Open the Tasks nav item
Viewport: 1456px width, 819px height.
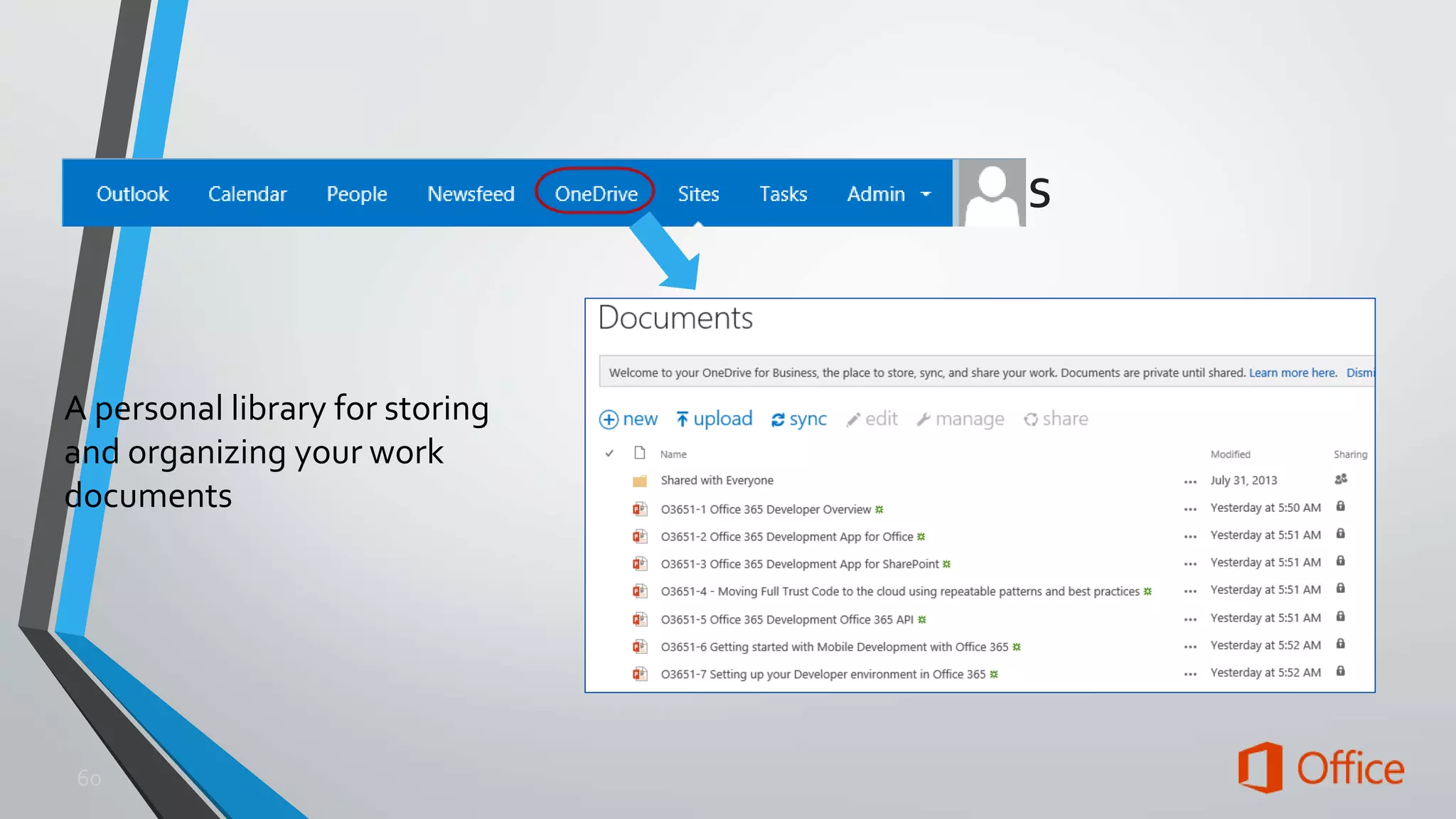click(783, 194)
